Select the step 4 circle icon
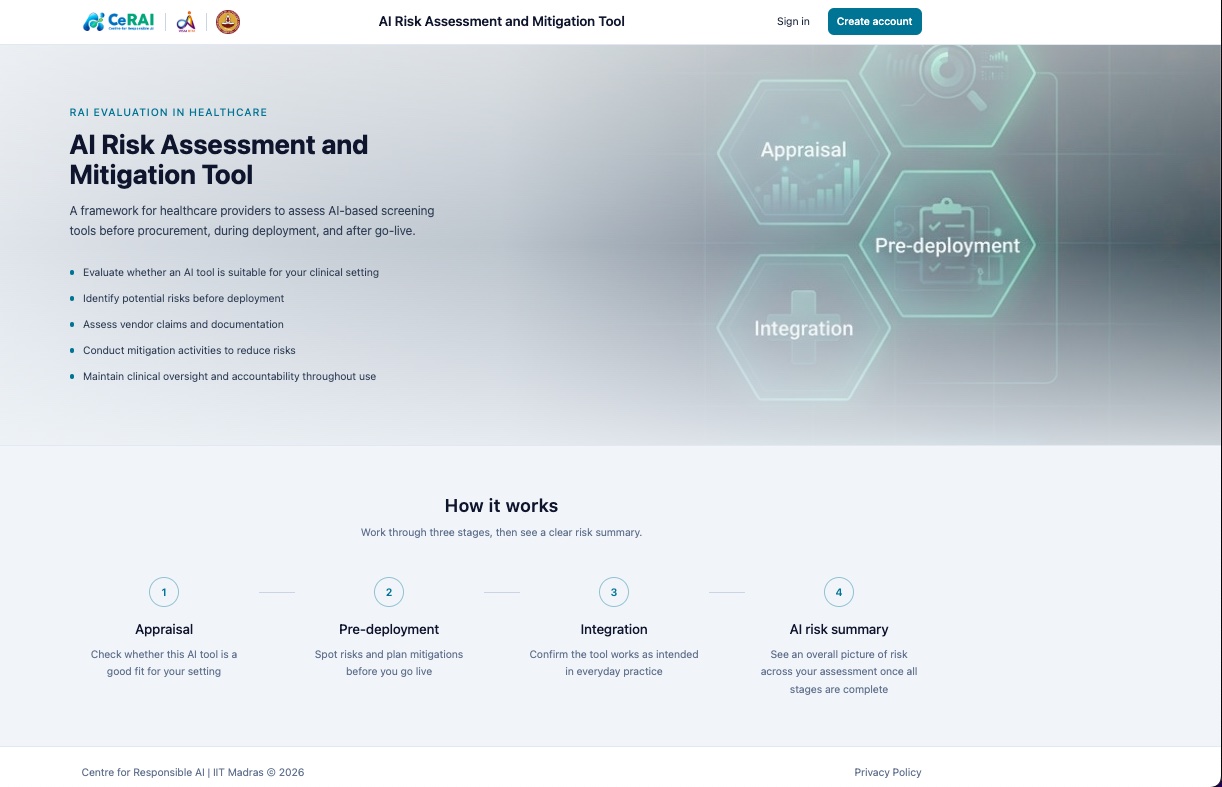The height and width of the screenshot is (787, 1222). point(839,592)
